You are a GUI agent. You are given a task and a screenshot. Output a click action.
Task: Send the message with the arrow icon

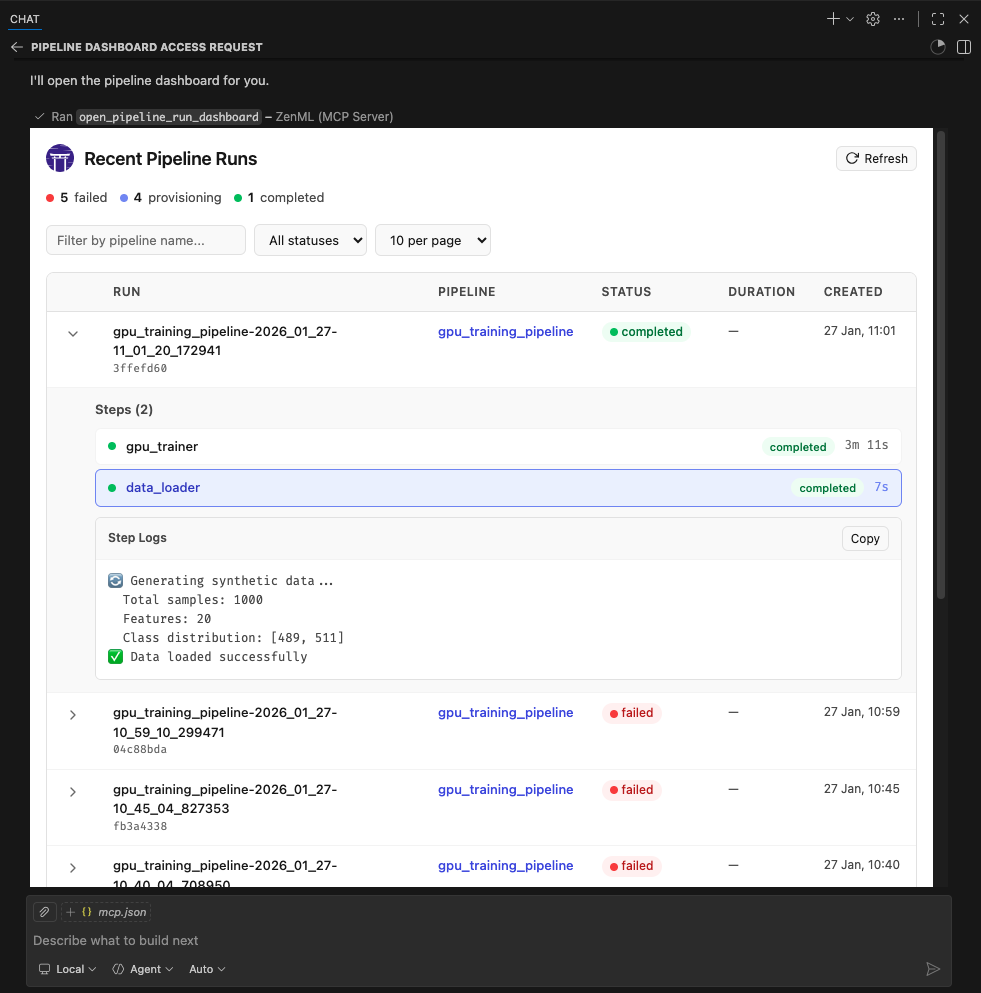933,968
